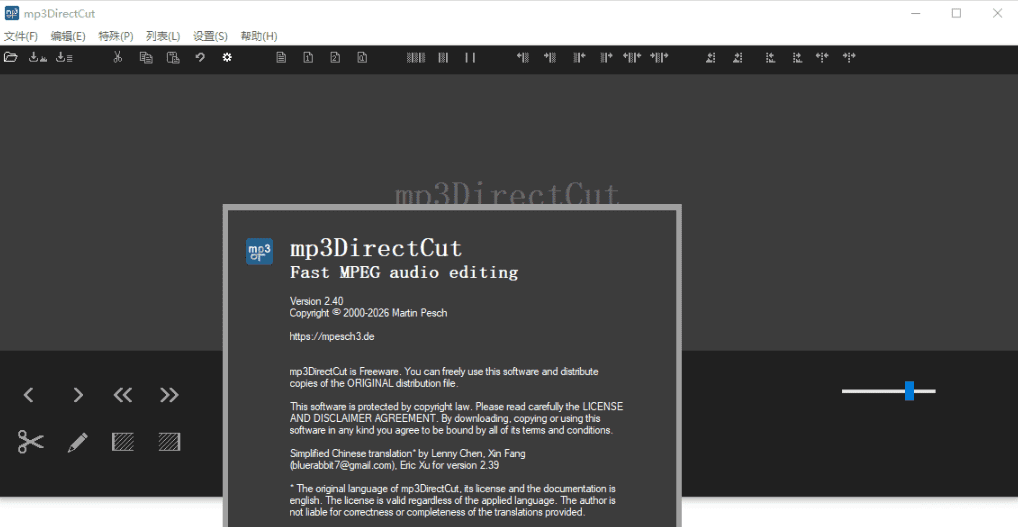Click the copy icon in toolbar
Viewport: 1018px width, 527px height.
146,57
